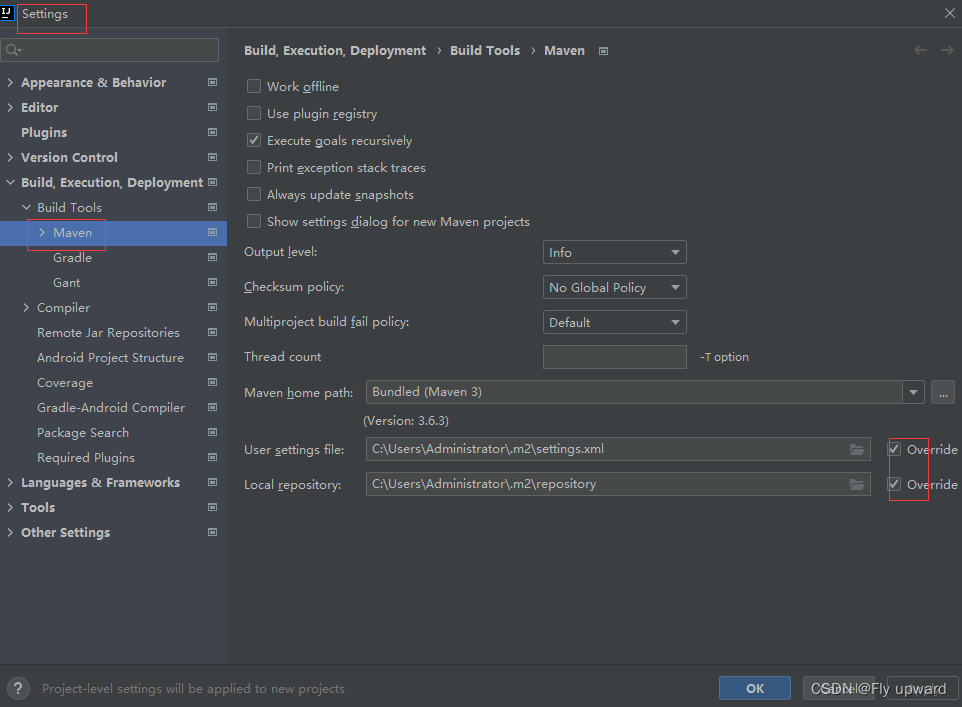Select Plugins in settings tree

[x=44, y=133]
